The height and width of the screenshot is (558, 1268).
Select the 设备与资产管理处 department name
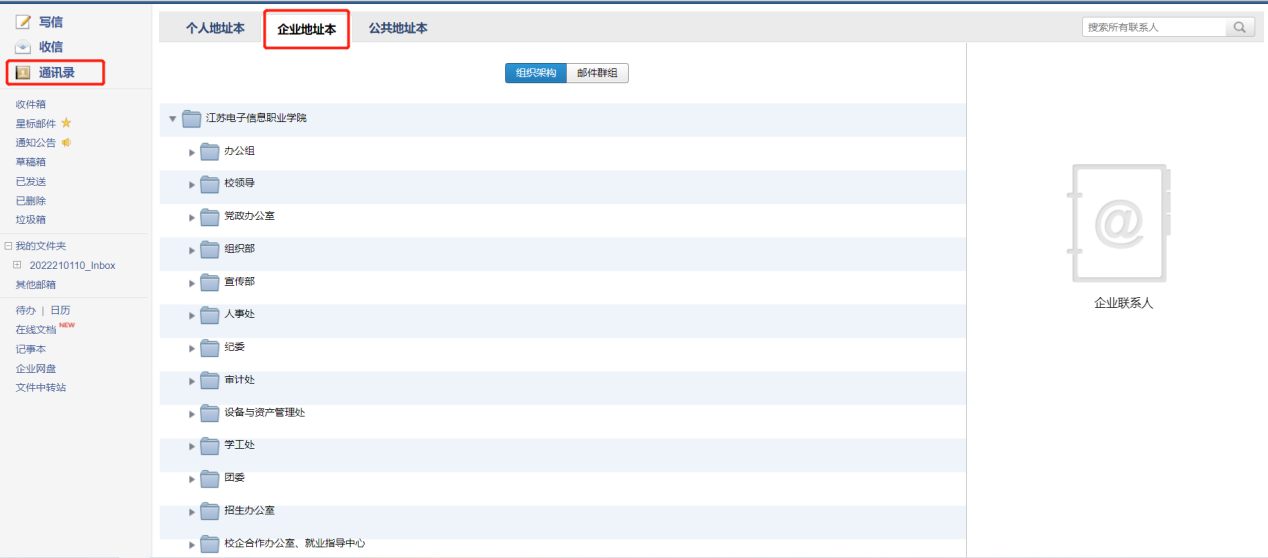[x=264, y=413]
